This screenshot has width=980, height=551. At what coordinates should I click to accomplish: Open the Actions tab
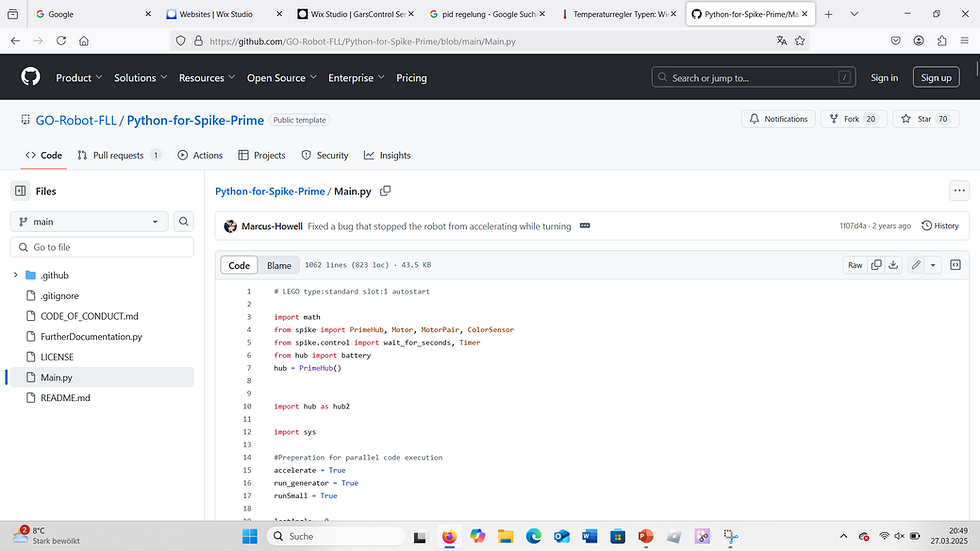click(200, 155)
